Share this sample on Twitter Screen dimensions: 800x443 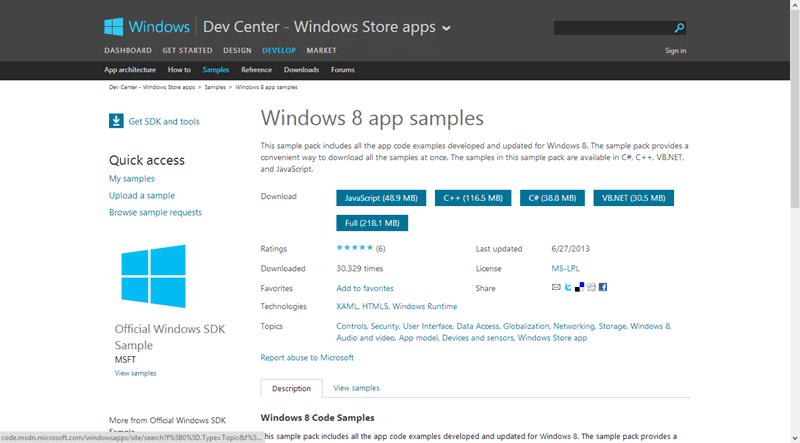pos(568,287)
